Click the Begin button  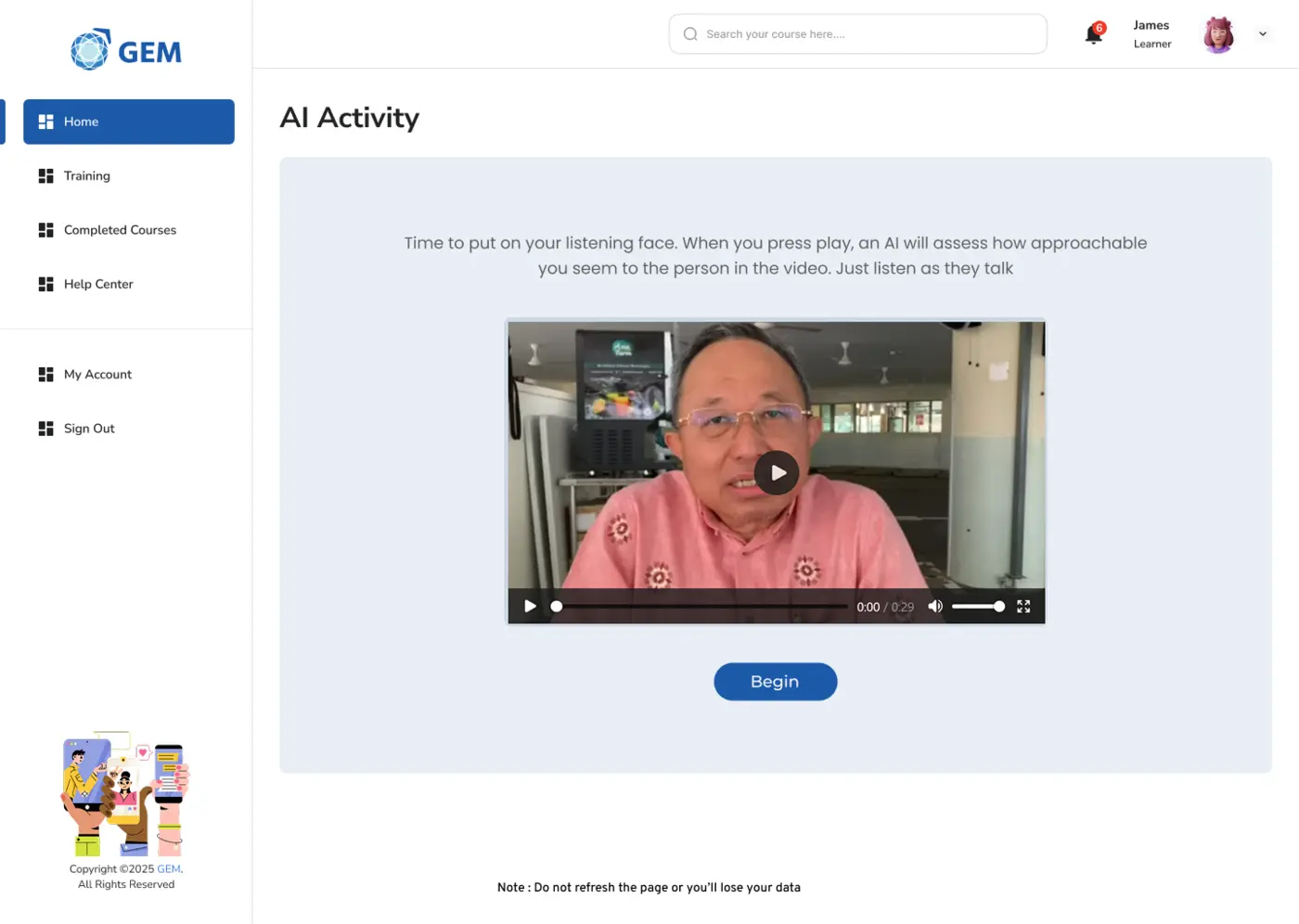[776, 682]
